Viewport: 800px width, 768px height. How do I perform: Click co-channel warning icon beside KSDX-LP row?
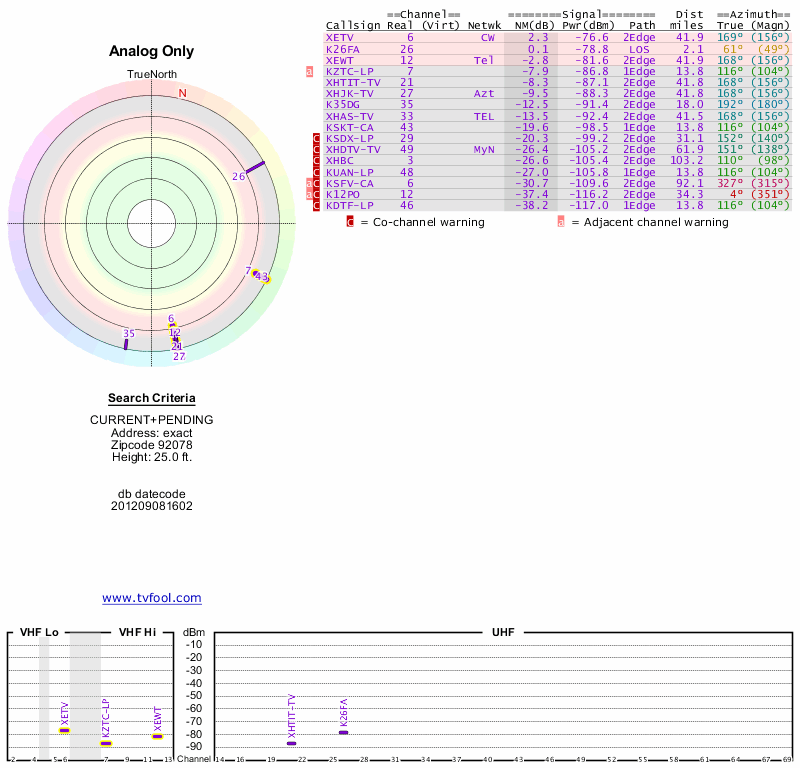point(316,139)
